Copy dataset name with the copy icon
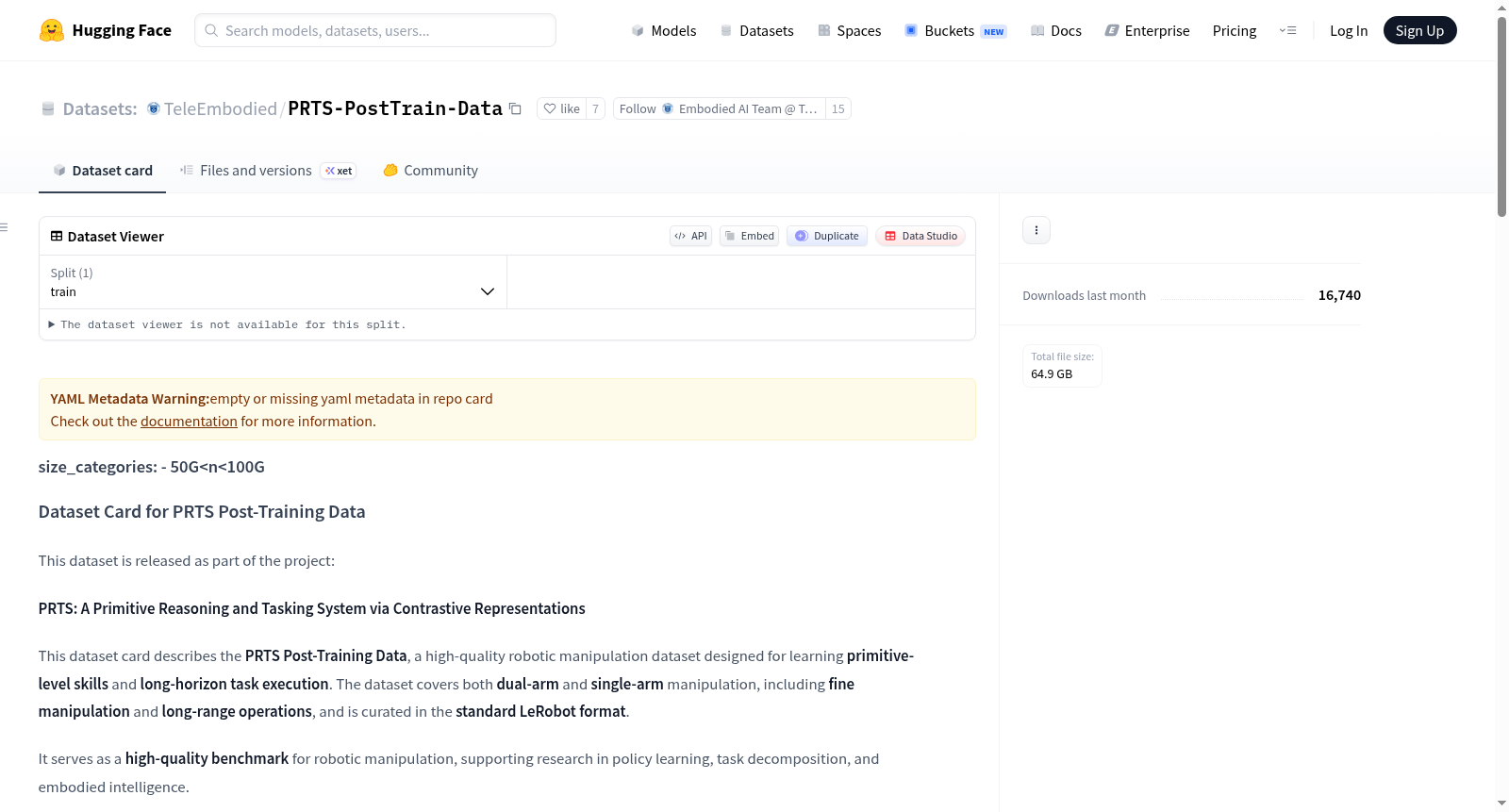 [515, 108]
